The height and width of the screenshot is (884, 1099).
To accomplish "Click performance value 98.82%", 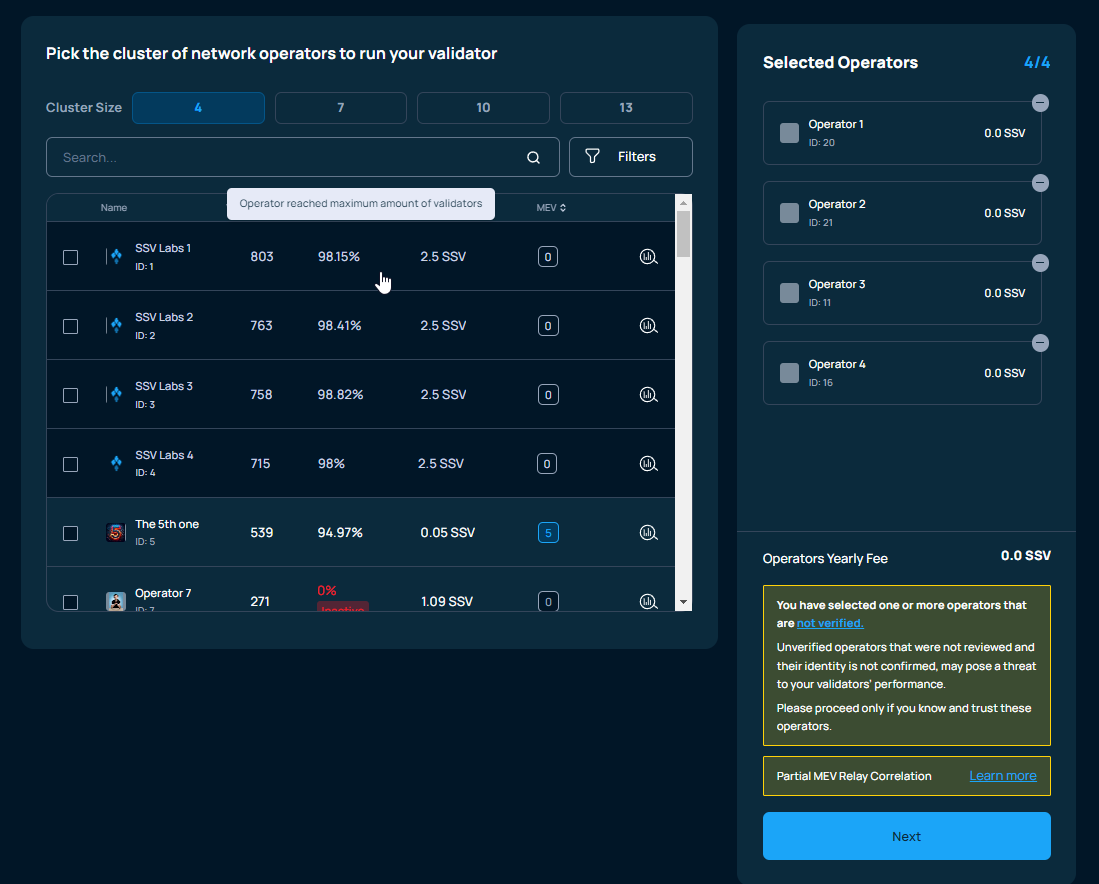I will [340, 395].
